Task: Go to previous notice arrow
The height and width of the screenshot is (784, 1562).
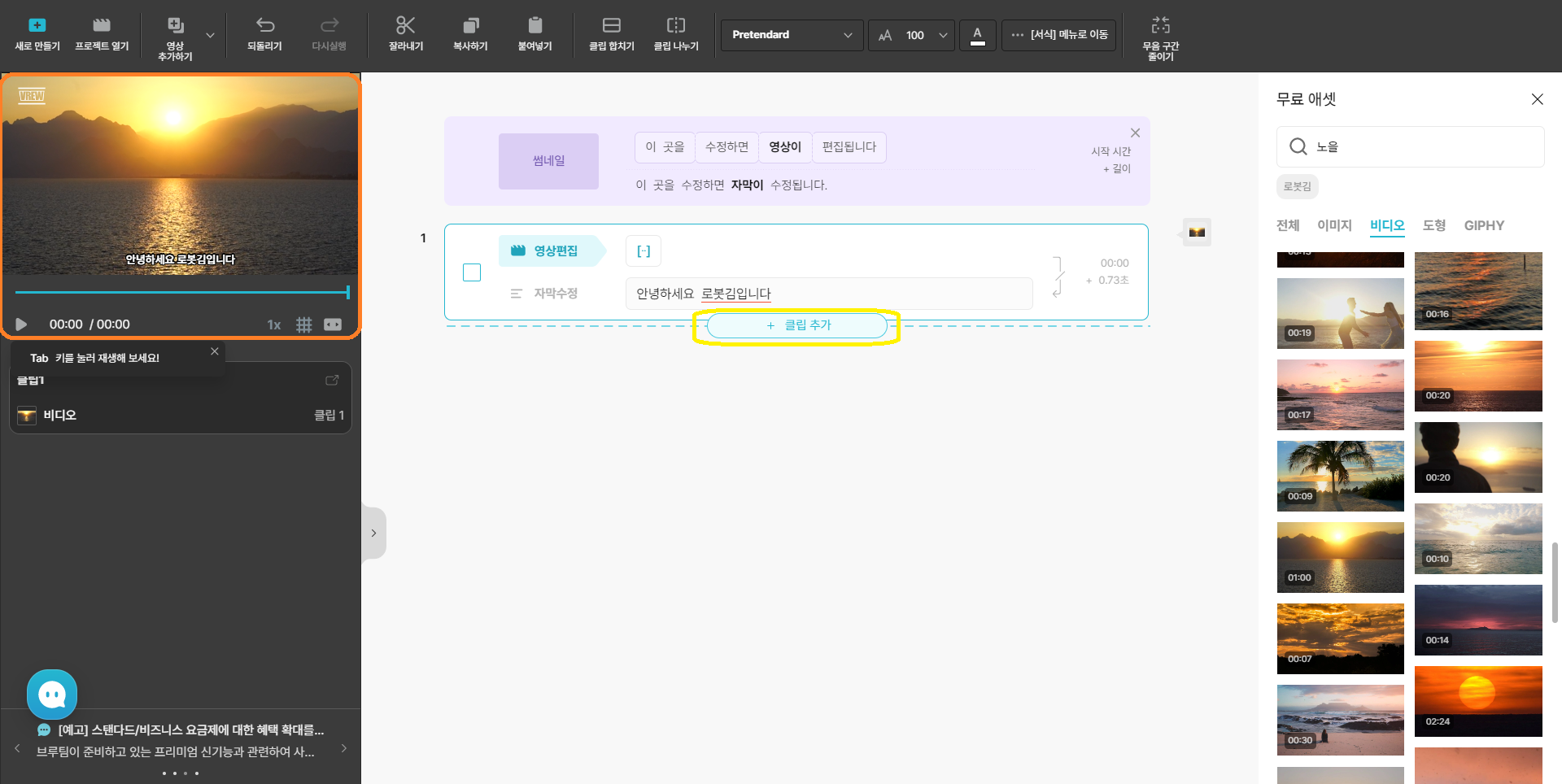Action: tap(17, 748)
